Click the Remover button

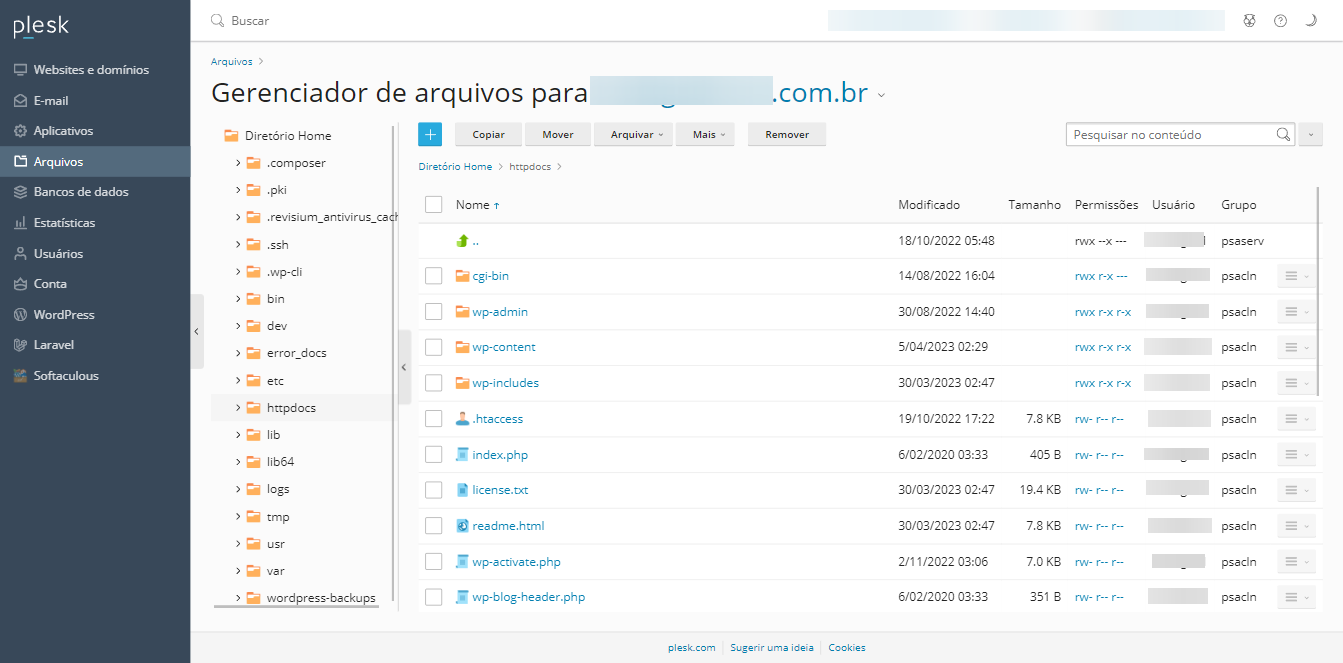[x=787, y=134]
